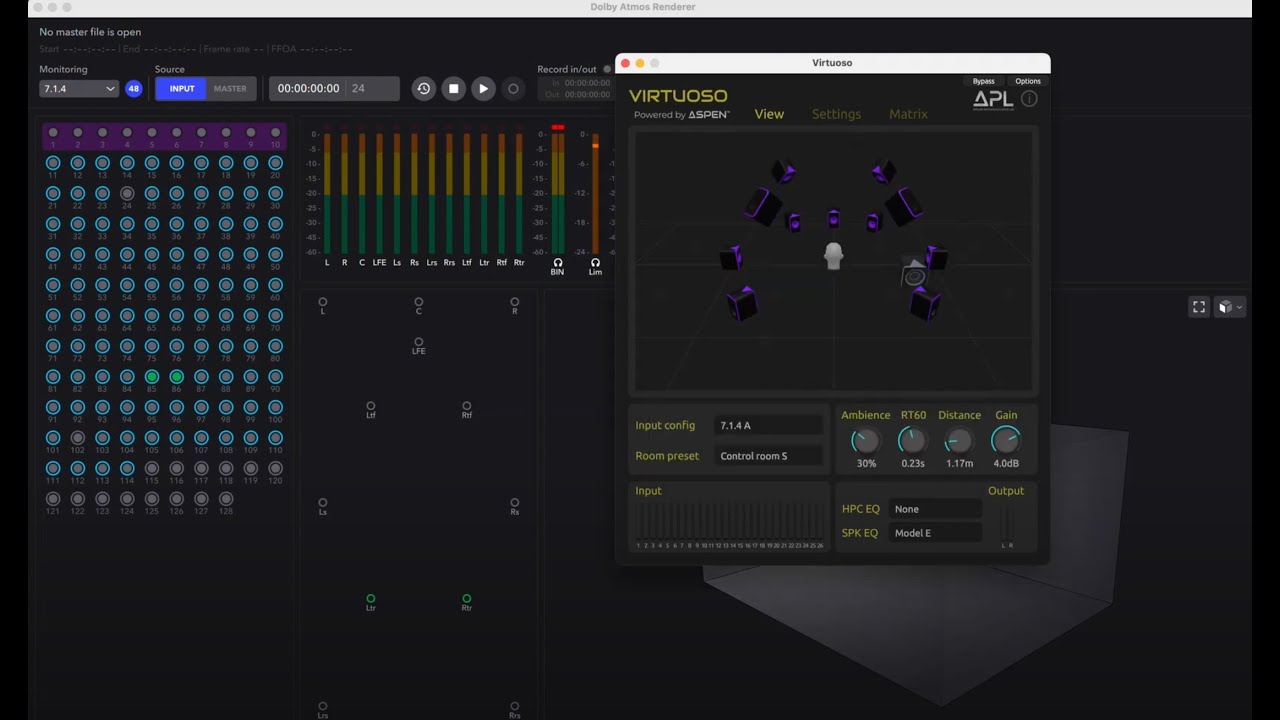Click the center speaker in Virtuoso 3D view
Screen dimensions: 1280x720
(x=833, y=218)
